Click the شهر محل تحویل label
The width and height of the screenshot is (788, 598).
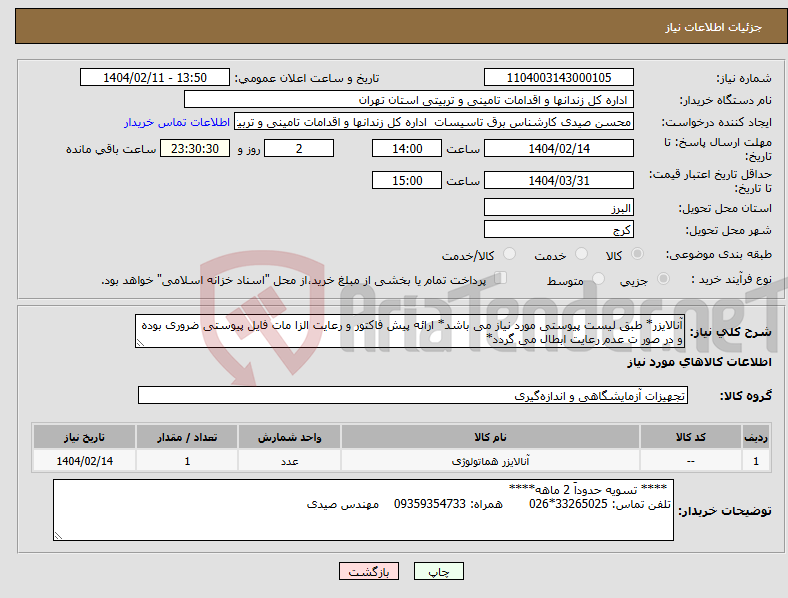tap(729, 231)
